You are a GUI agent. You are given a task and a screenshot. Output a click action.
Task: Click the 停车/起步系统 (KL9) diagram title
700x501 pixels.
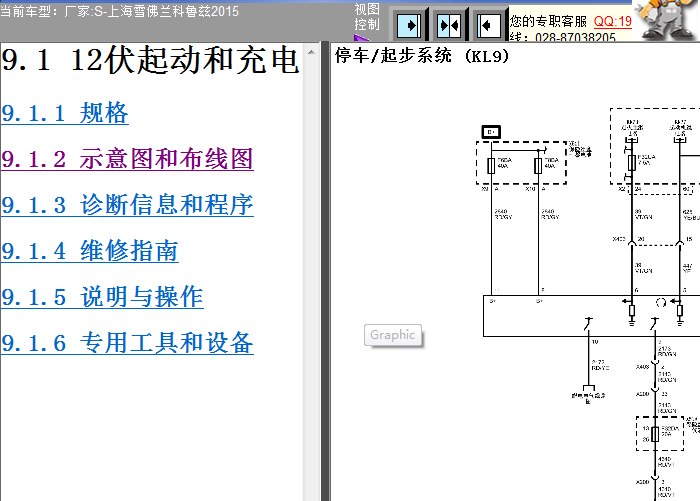tap(422, 56)
